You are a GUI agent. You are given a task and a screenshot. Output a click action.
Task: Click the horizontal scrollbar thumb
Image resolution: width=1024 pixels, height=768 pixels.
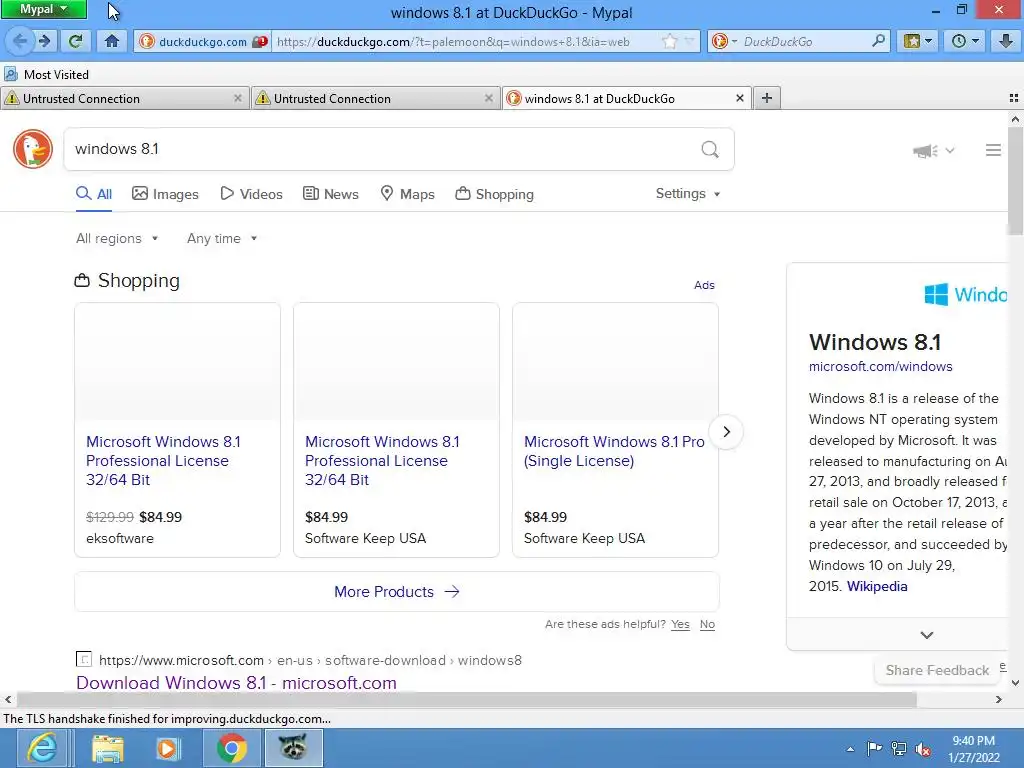point(466,699)
